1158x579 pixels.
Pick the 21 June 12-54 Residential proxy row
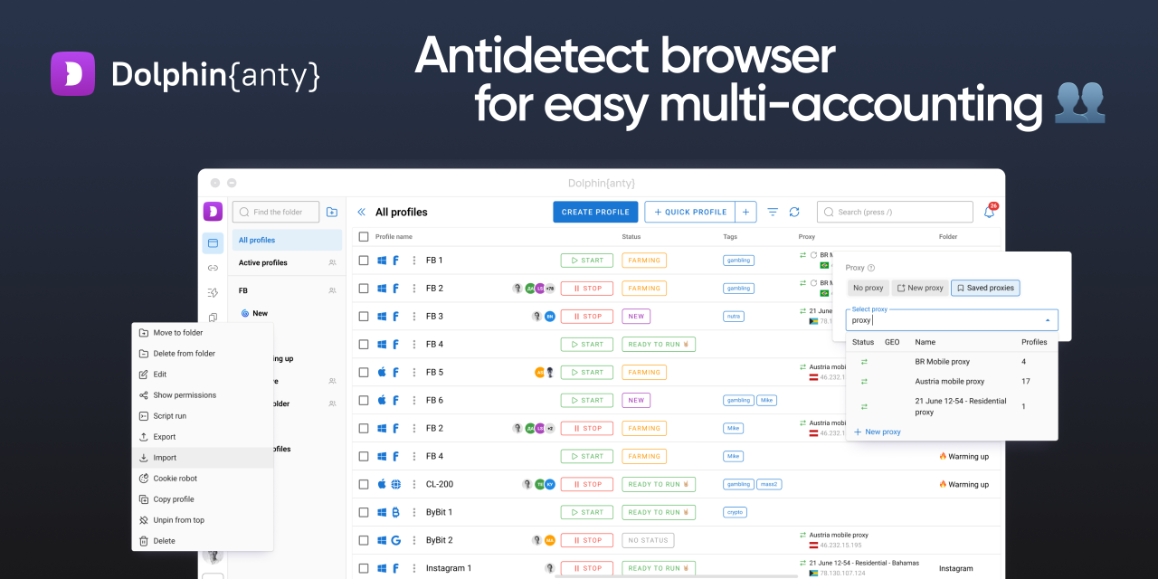tap(952, 406)
